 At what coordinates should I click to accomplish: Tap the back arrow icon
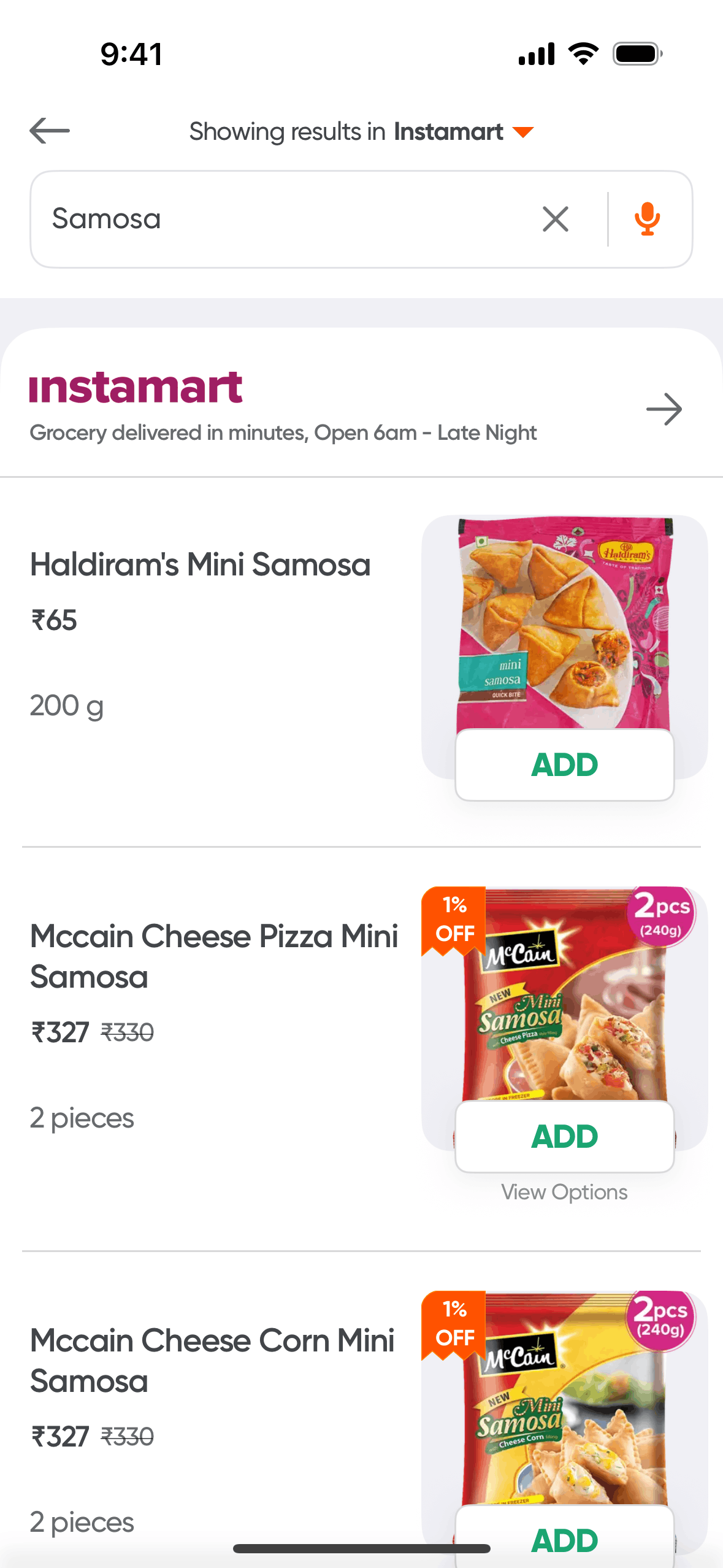click(x=50, y=131)
